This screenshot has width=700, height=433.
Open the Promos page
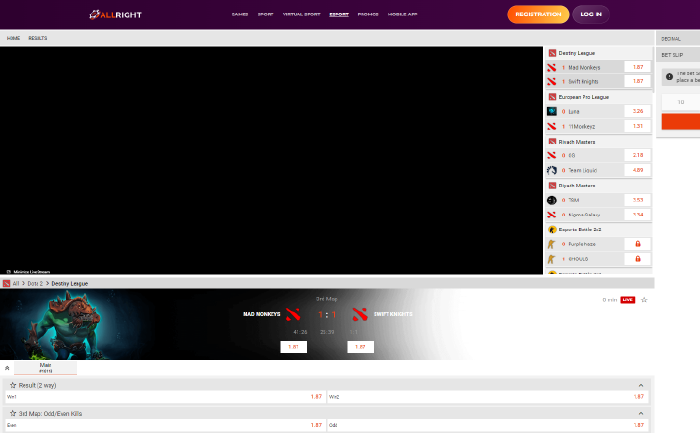[368, 14]
